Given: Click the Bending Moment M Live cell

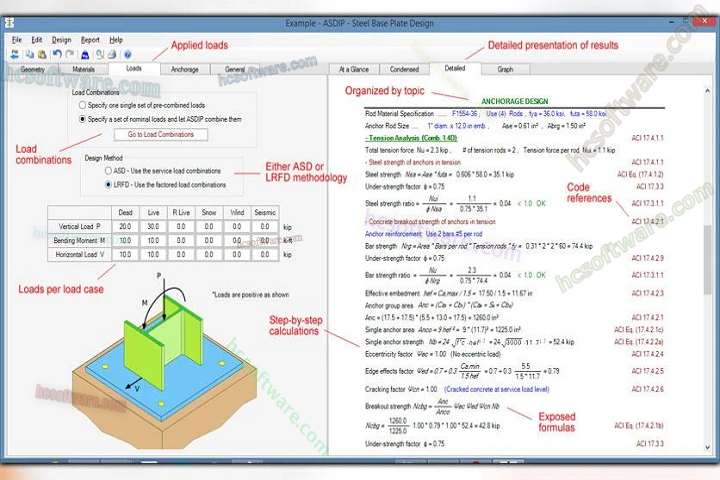Looking at the screenshot, I should (x=153, y=240).
